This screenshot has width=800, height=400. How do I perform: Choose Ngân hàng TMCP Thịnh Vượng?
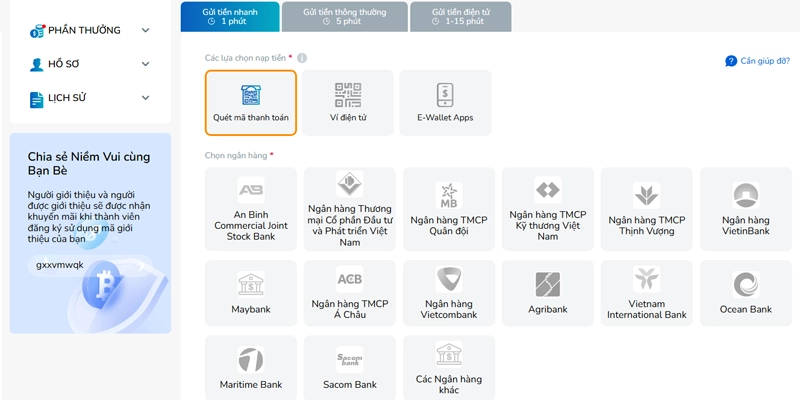647,209
